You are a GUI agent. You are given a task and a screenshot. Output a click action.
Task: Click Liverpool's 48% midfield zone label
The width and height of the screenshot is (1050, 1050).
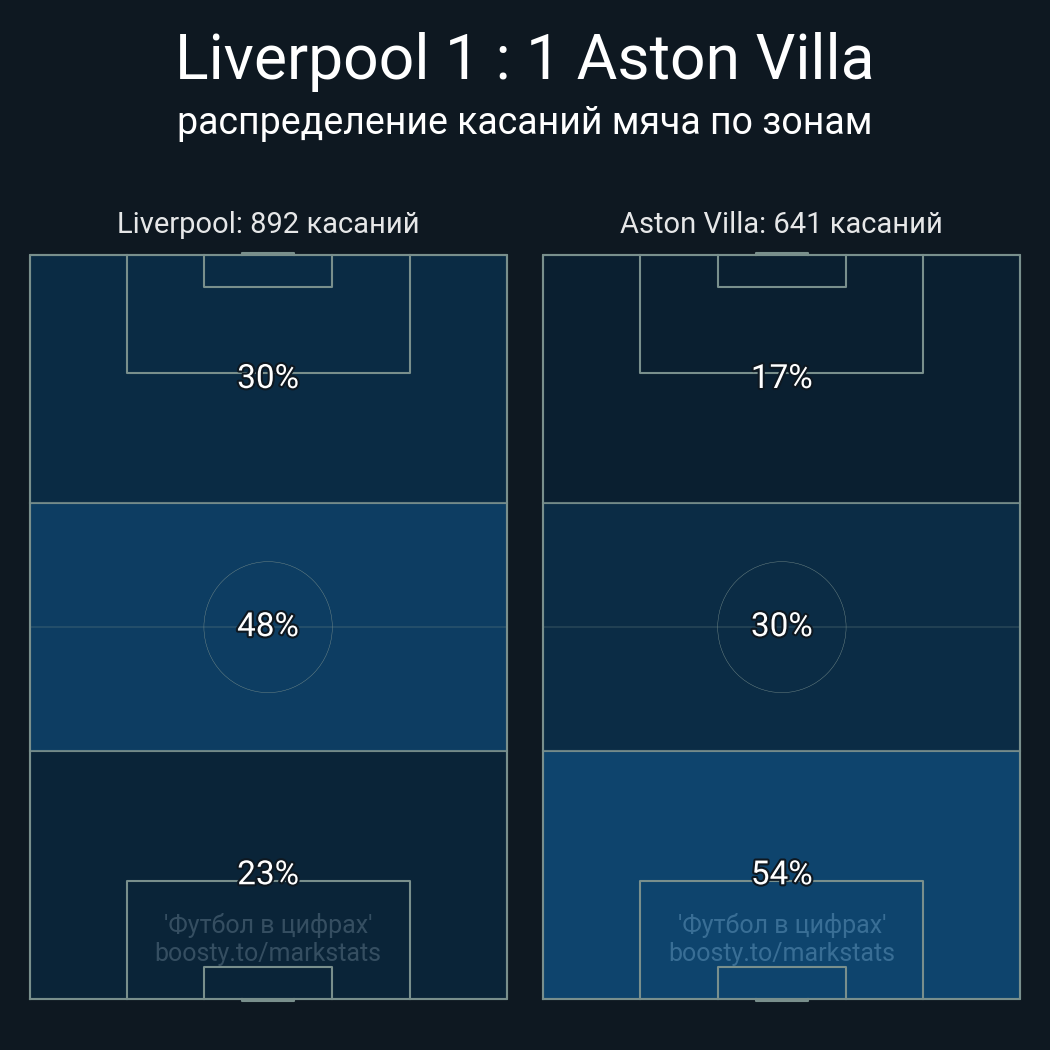click(x=268, y=626)
